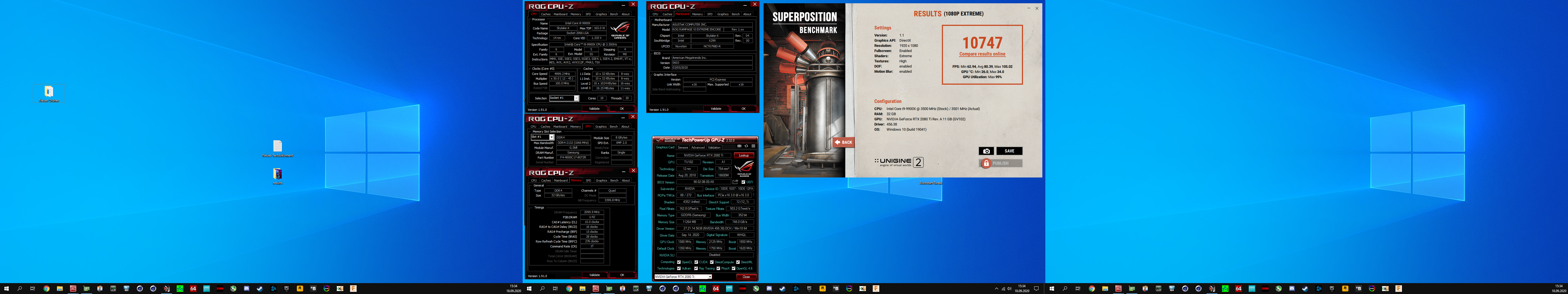Viewport: 1568px width, 294px height.
Task: Click the Intel Core i9 9900X name field
Action: [578, 23]
